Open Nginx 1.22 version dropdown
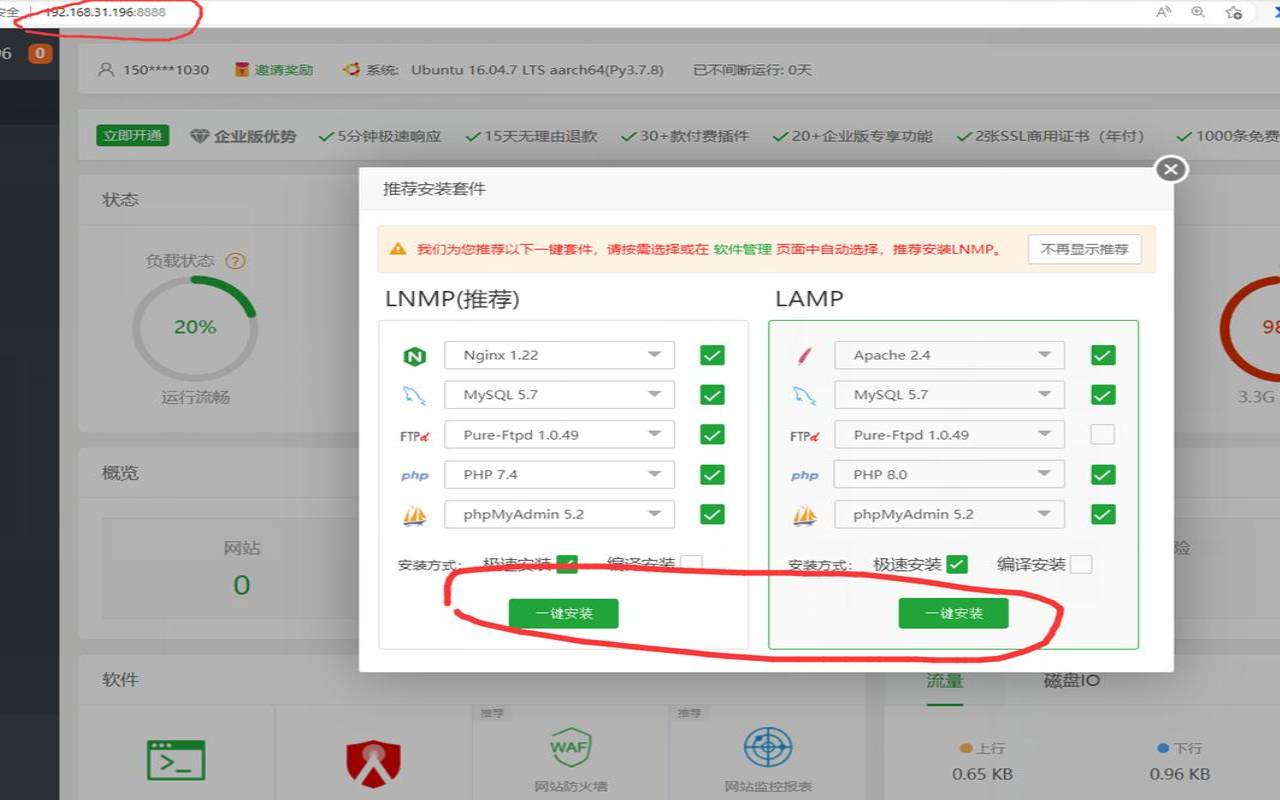1280x800 pixels. tap(560, 355)
